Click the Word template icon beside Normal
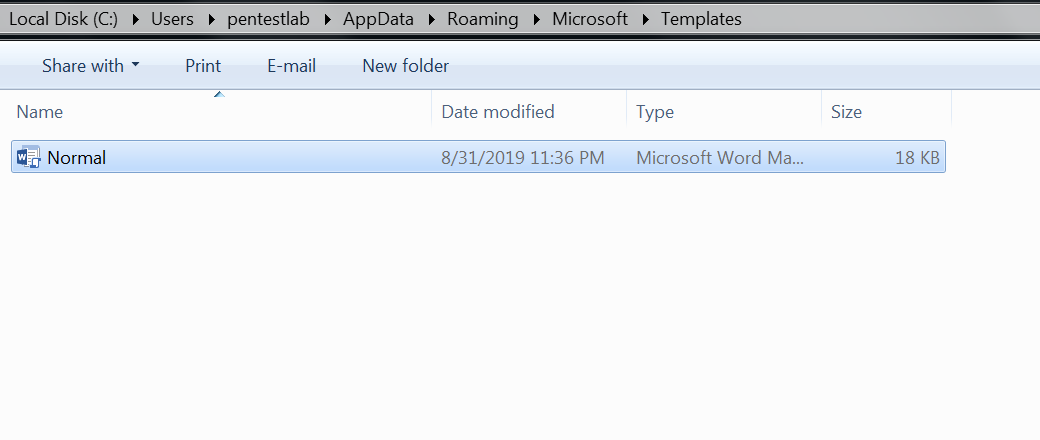This screenshot has width=1040, height=440. pos(28,157)
